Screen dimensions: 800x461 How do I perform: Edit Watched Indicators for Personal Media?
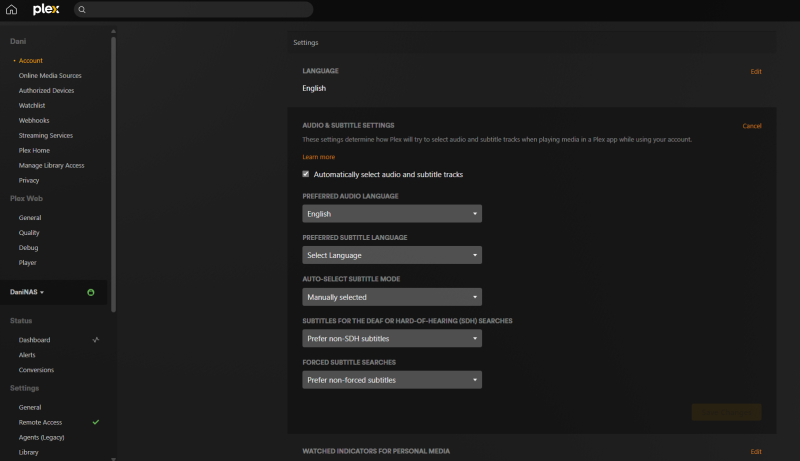pyautogui.click(x=756, y=452)
